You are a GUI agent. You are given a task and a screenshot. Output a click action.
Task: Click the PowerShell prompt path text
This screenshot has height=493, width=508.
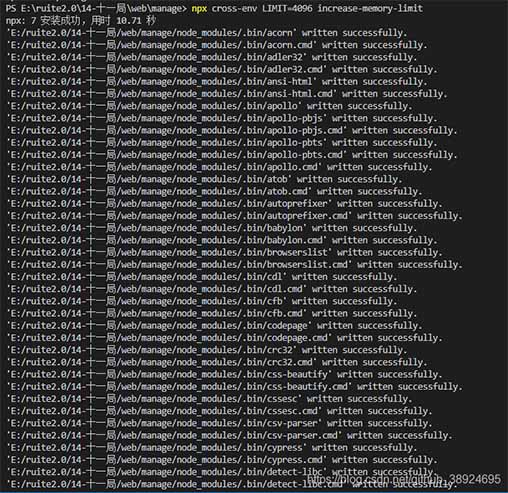[x=96, y=8]
